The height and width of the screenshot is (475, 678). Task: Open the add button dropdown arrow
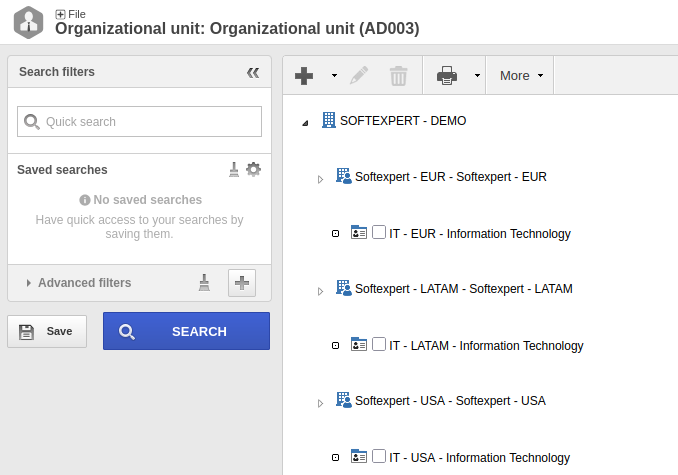pyautogui.click(x=334, y=76)
